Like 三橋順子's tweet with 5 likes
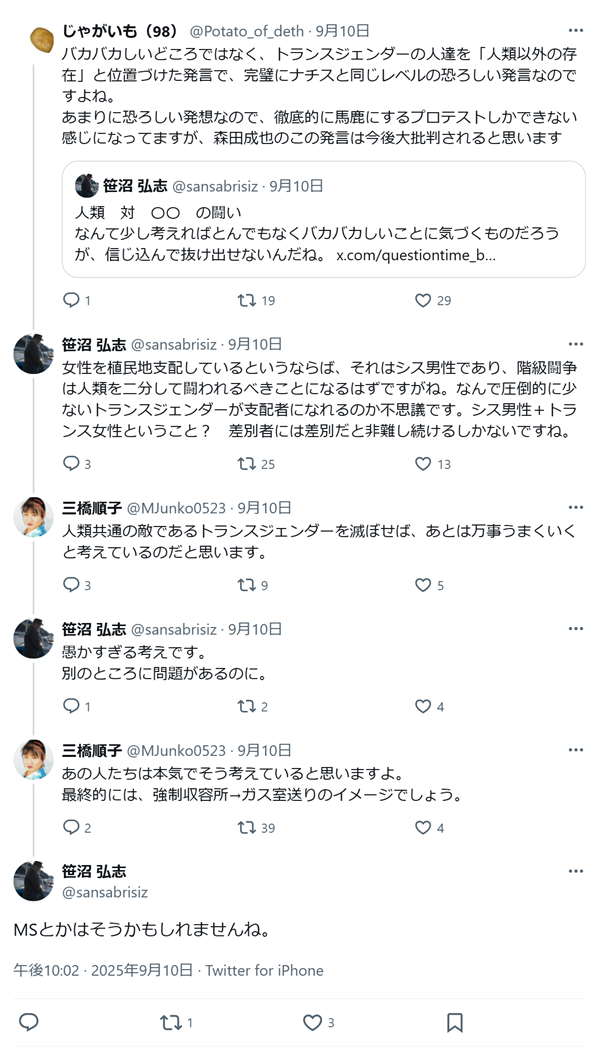Image resolution: width=600 pixels, height=1052 pixels. [422, 585]
